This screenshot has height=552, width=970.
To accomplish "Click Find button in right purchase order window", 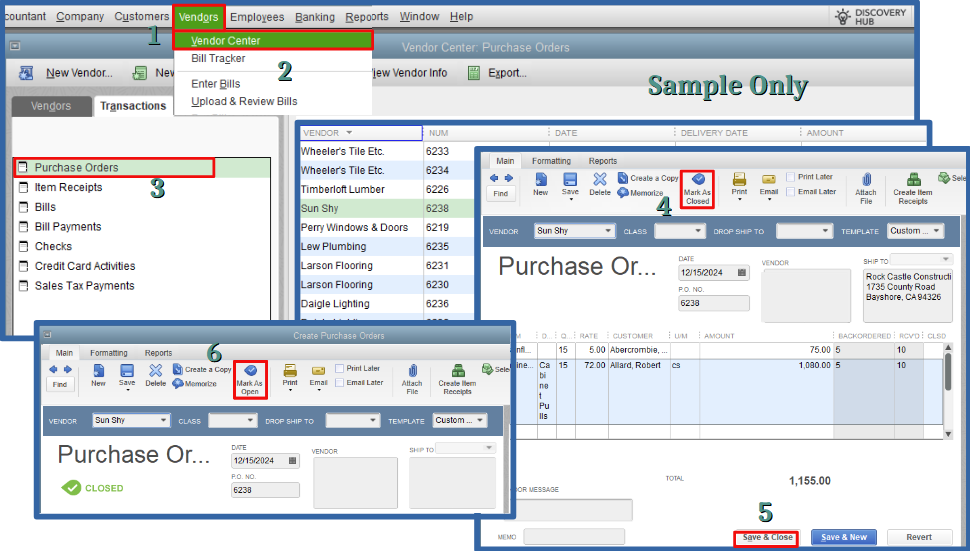I will (500, 194).
